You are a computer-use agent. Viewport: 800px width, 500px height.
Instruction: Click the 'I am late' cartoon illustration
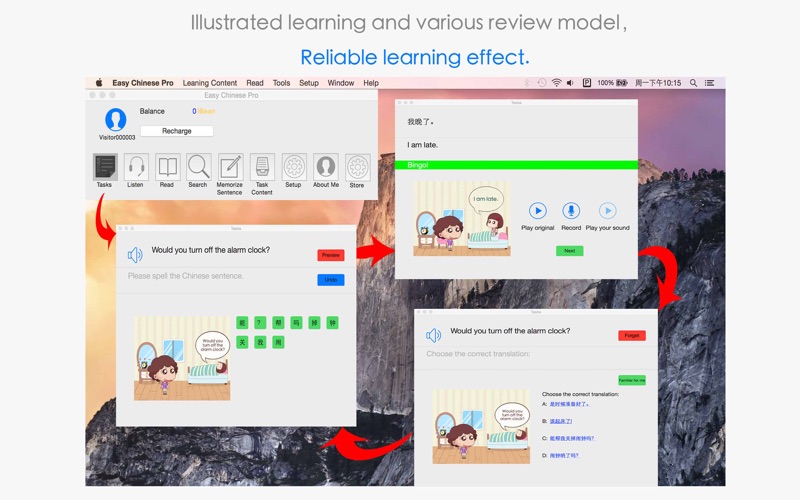[x=462, y=218]
